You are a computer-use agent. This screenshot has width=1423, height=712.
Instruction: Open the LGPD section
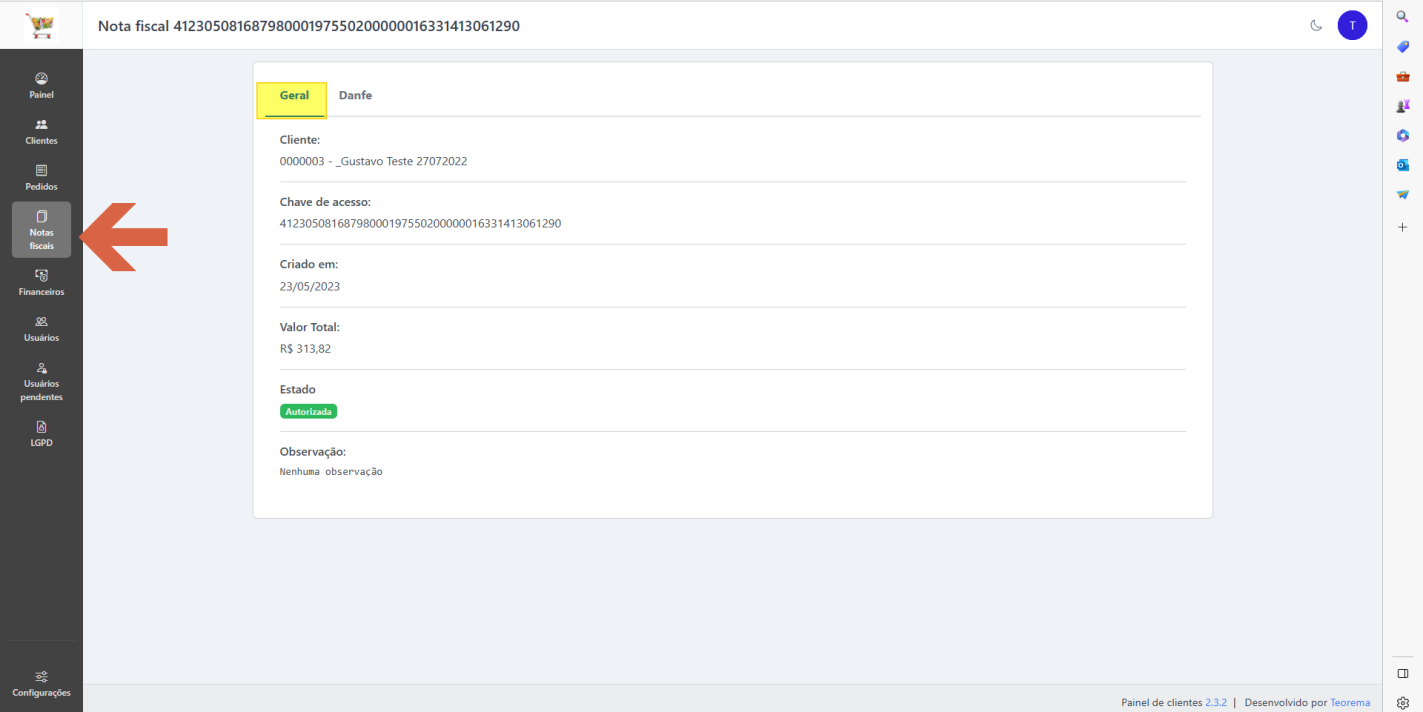(x=41, y=434)
